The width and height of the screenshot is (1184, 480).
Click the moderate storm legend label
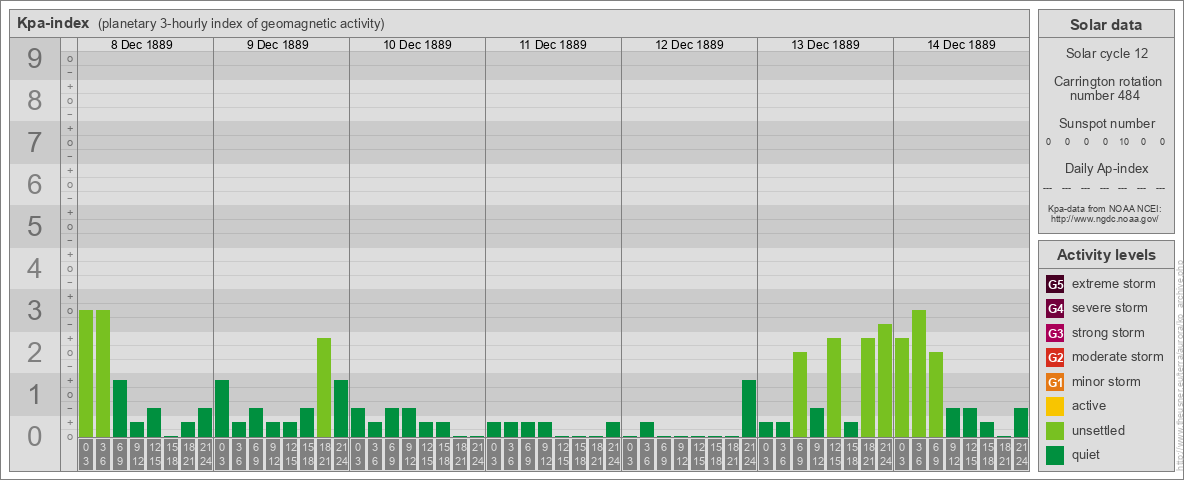(1118, 356)
